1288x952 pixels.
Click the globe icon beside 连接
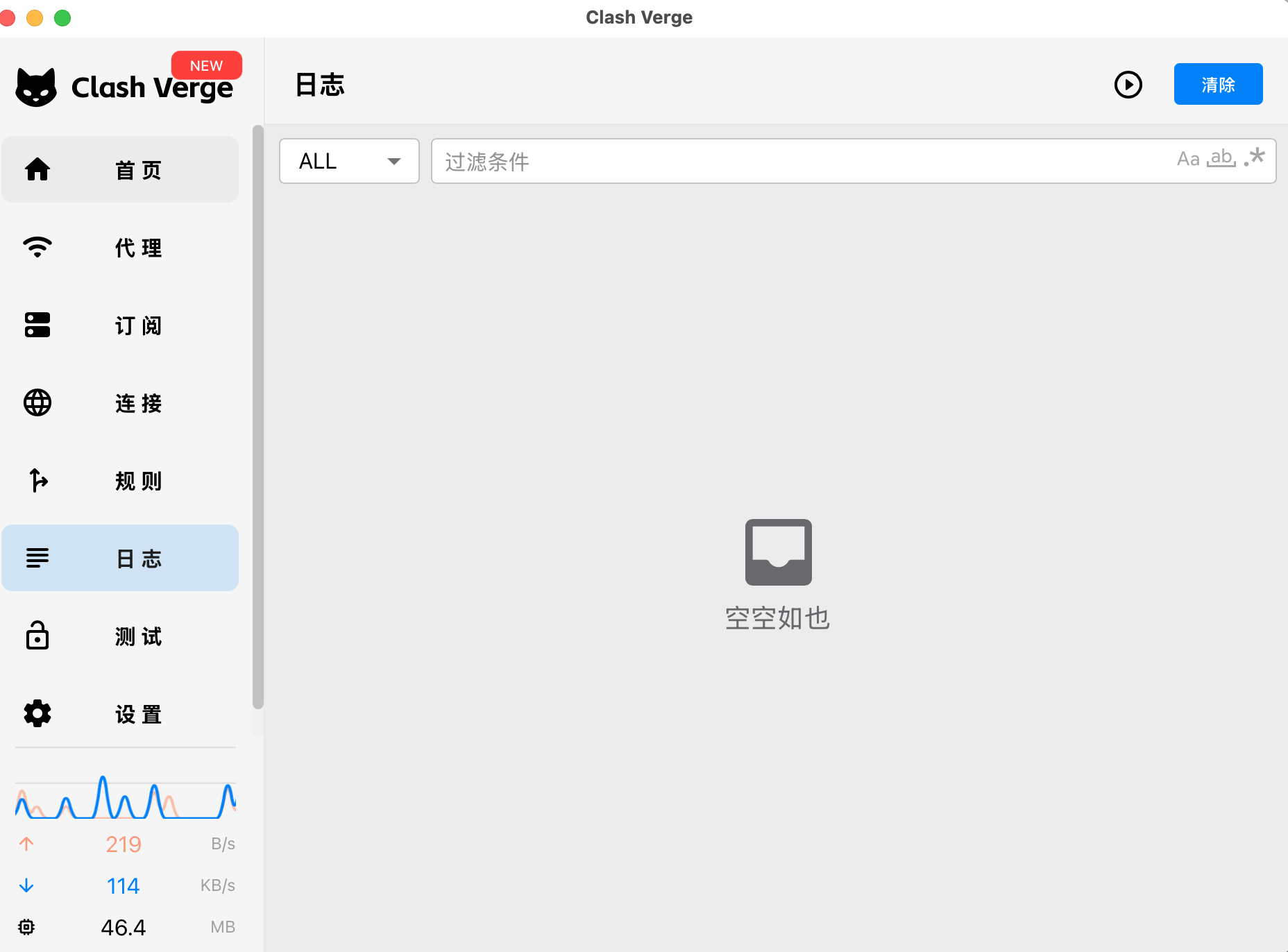[x=37, y=402]
